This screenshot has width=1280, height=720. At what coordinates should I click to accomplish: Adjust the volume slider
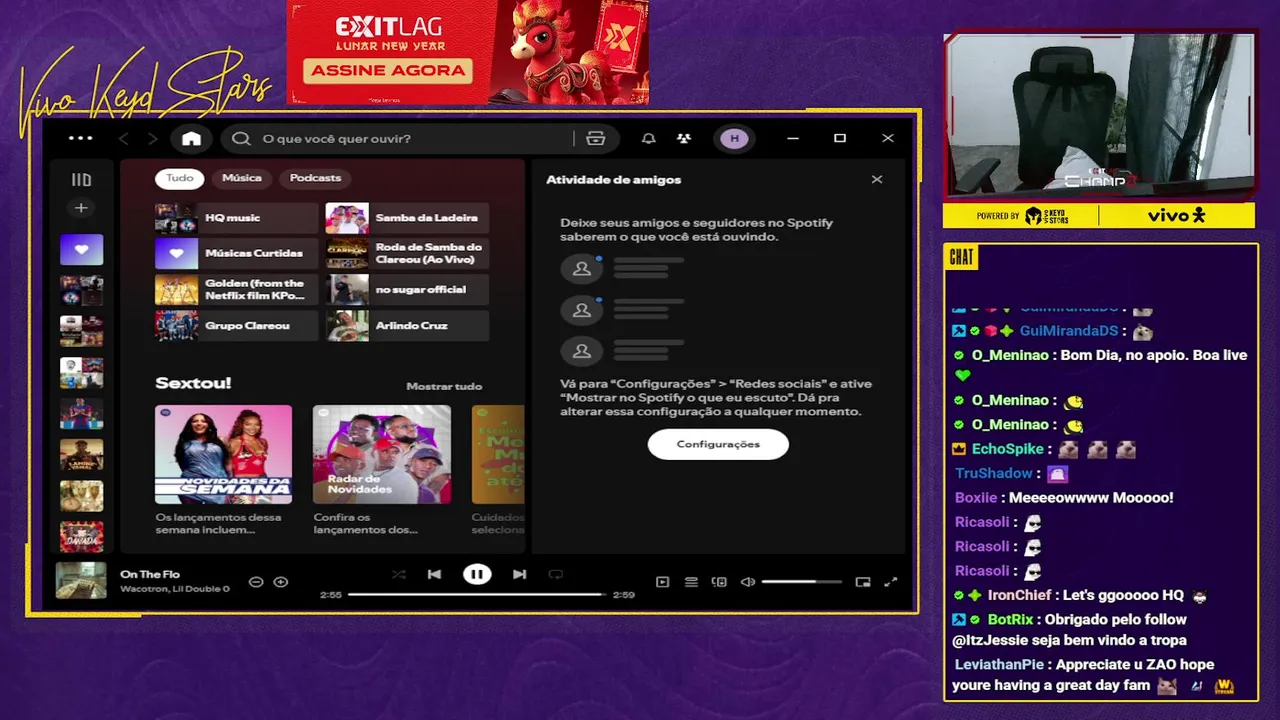801,582
